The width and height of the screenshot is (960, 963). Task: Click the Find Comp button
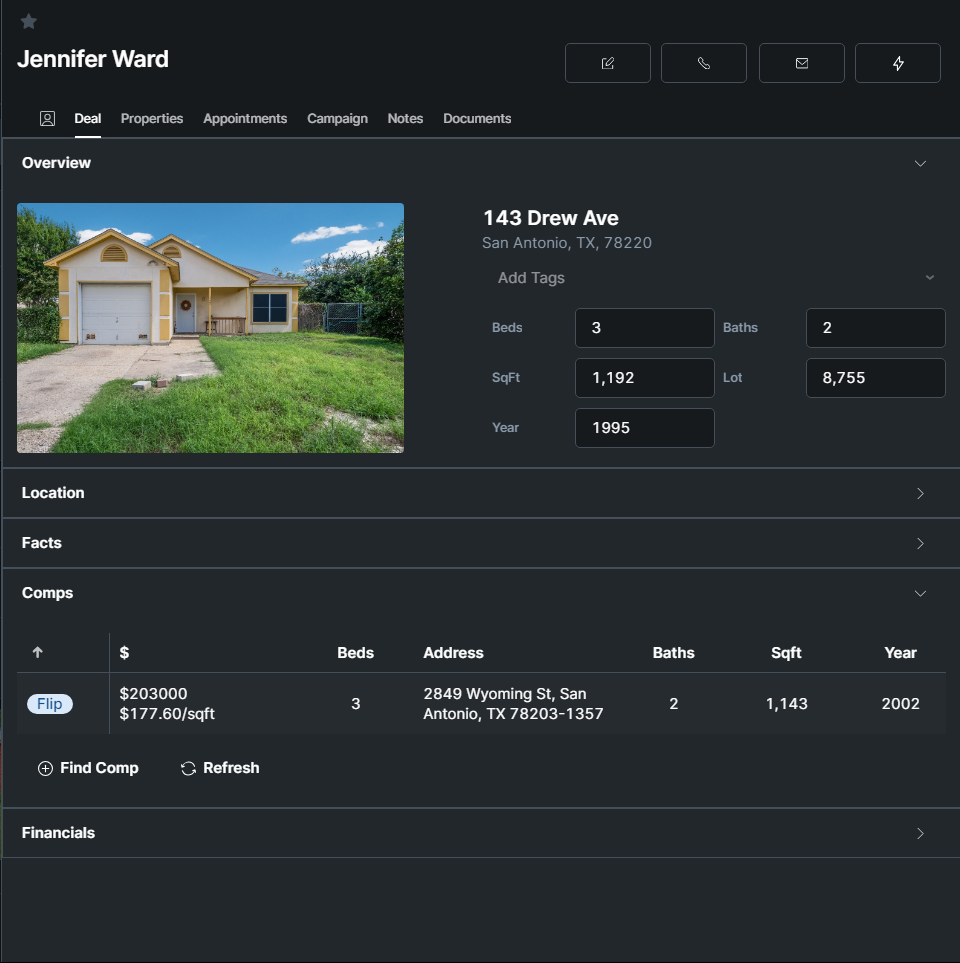tap(88, 768)
